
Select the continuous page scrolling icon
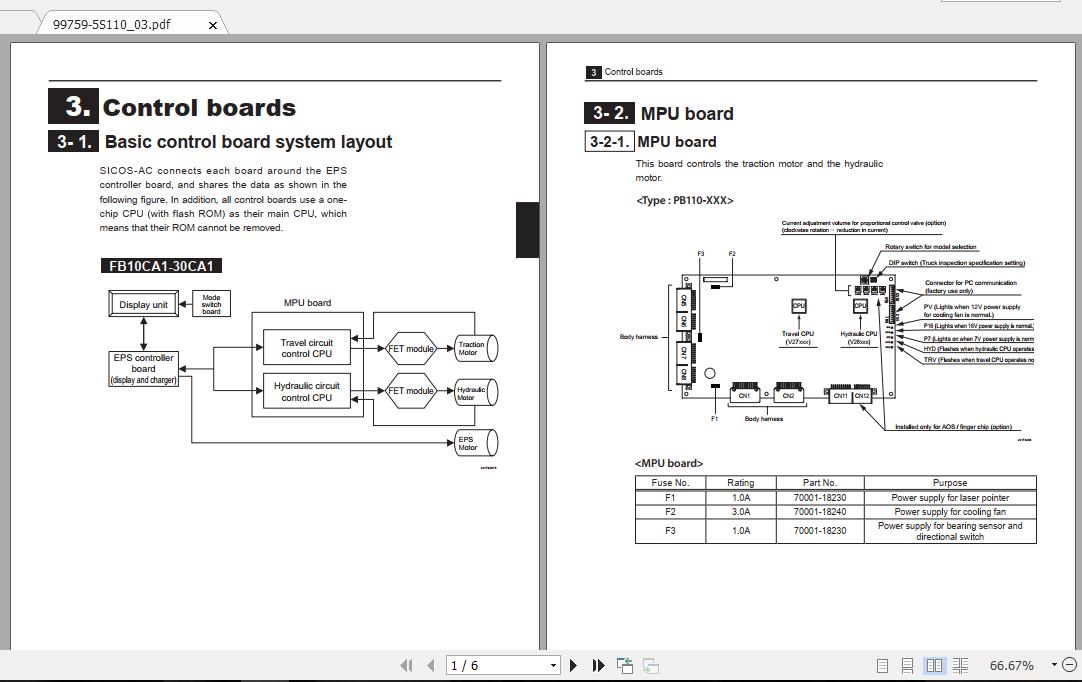(x=908, y=664)
